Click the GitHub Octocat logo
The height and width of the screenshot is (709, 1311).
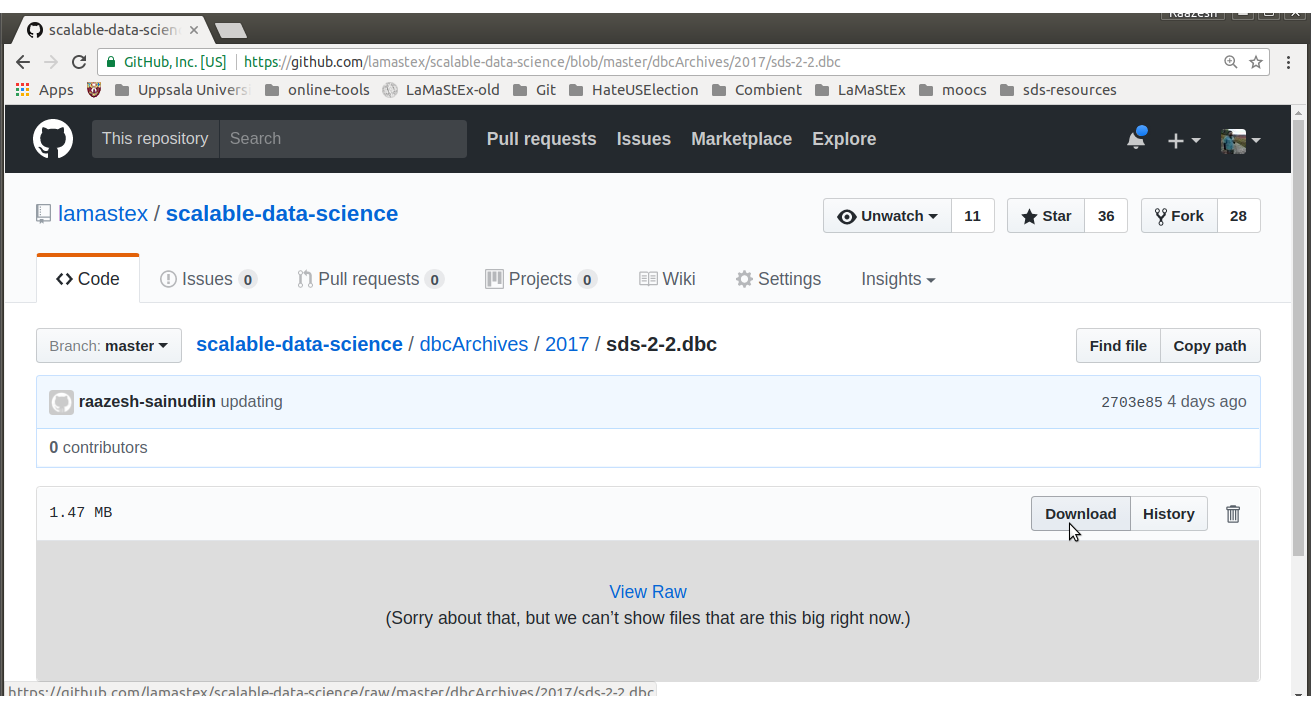pos(53,139)
